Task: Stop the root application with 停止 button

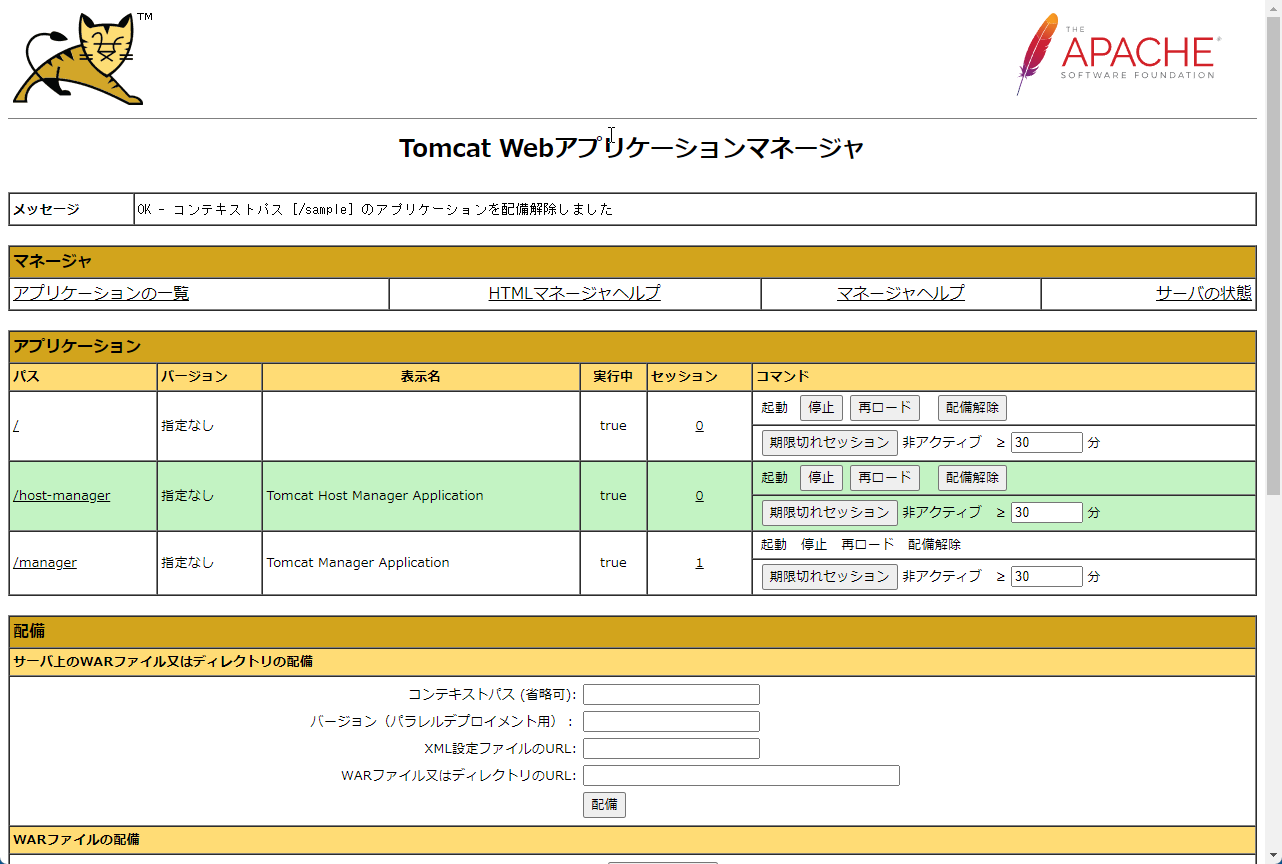Action: click(821, 407)
